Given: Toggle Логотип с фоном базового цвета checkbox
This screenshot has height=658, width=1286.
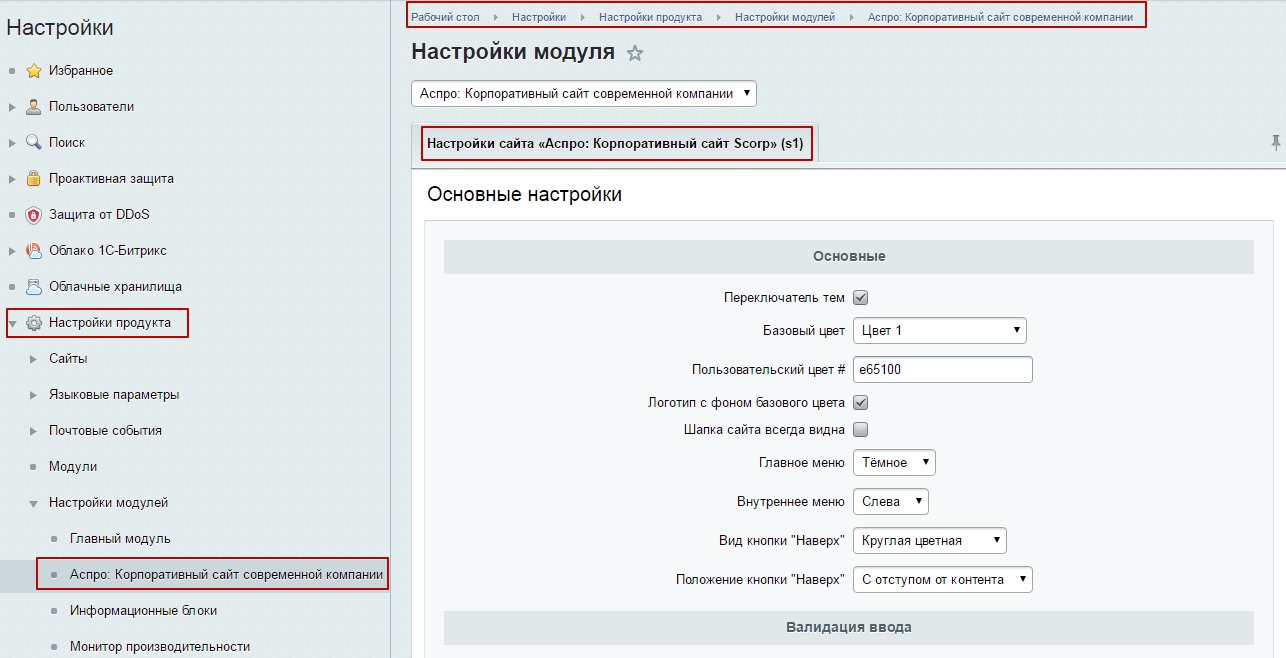Looking at the screenshot, I should pyautogui.click(x=860, y=403).
